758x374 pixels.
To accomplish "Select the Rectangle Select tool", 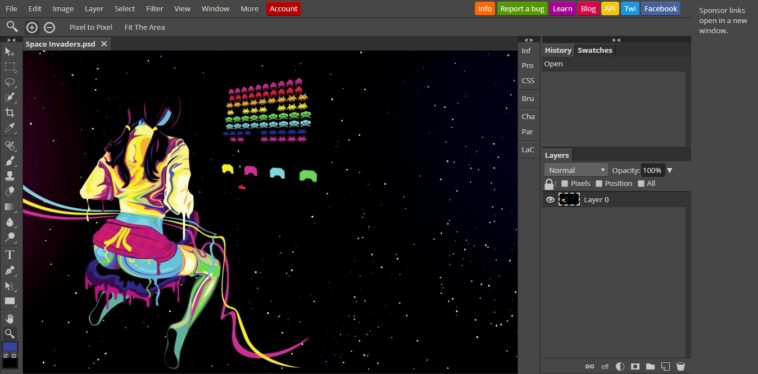I will point(10,67).
